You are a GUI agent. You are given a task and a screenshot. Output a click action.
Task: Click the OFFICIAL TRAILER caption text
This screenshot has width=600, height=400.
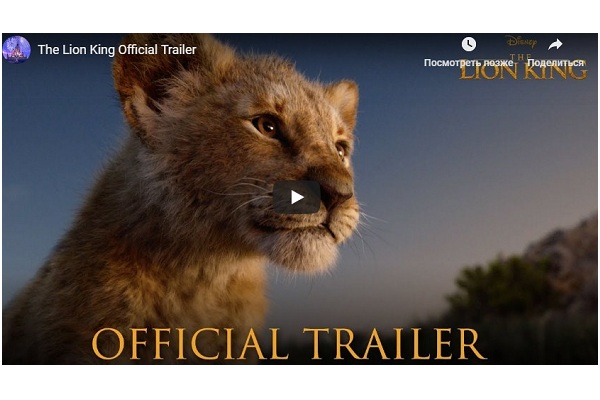pyautogui.click(x=289, y=343)
